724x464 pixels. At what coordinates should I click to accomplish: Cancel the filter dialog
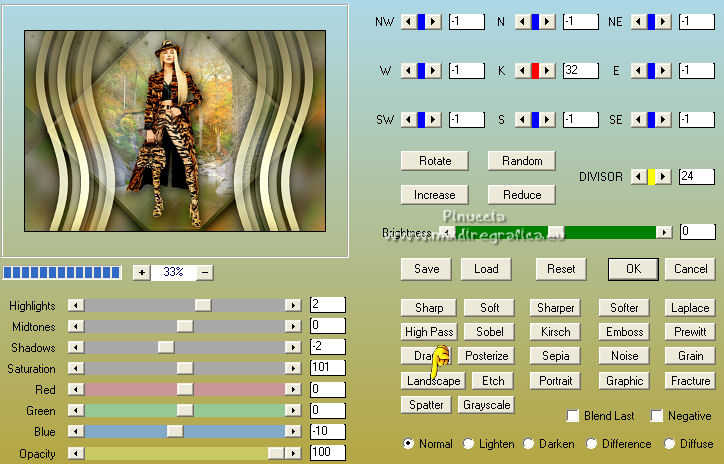coord(690,269)
